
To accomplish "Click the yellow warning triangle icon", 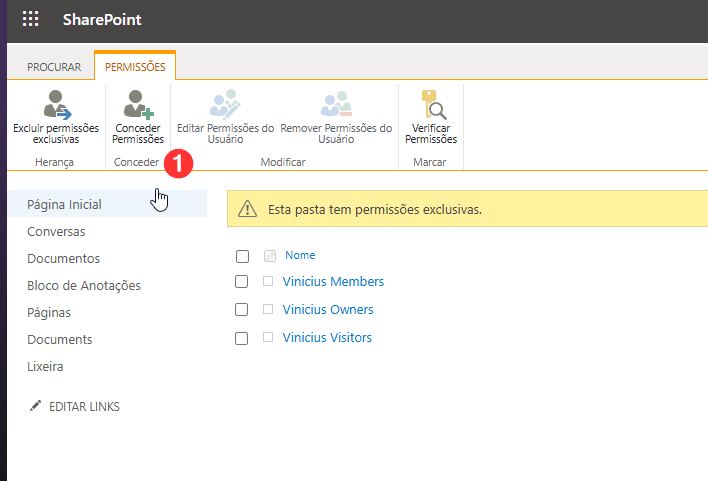I will (248, 210).
